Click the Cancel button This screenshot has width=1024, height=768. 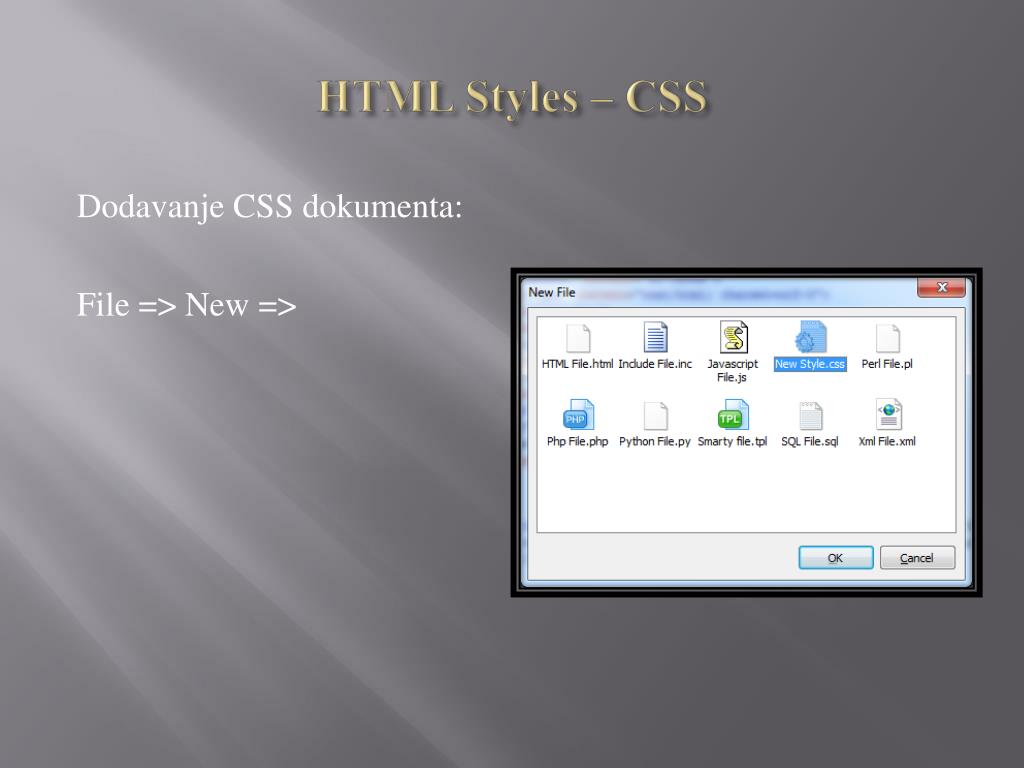[x=917, y=558]
